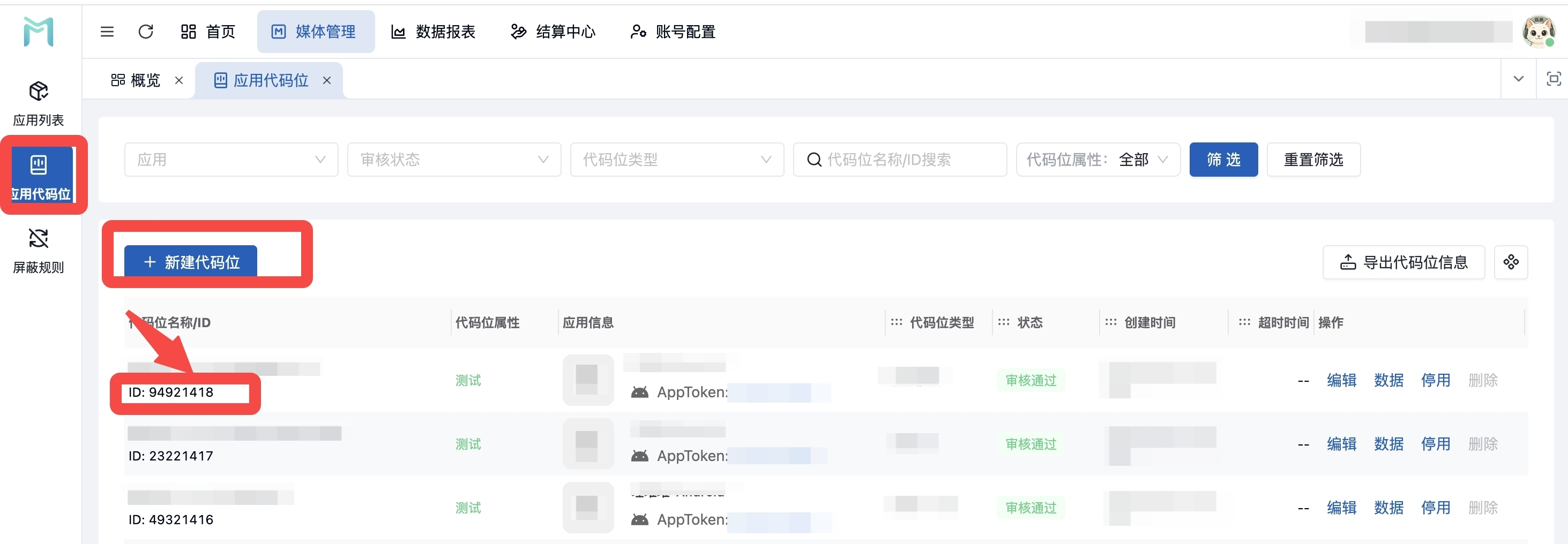Expand the 代码位属性 全部 dropdown
Screen dimensions: 1568x544
click(1098, 160)
